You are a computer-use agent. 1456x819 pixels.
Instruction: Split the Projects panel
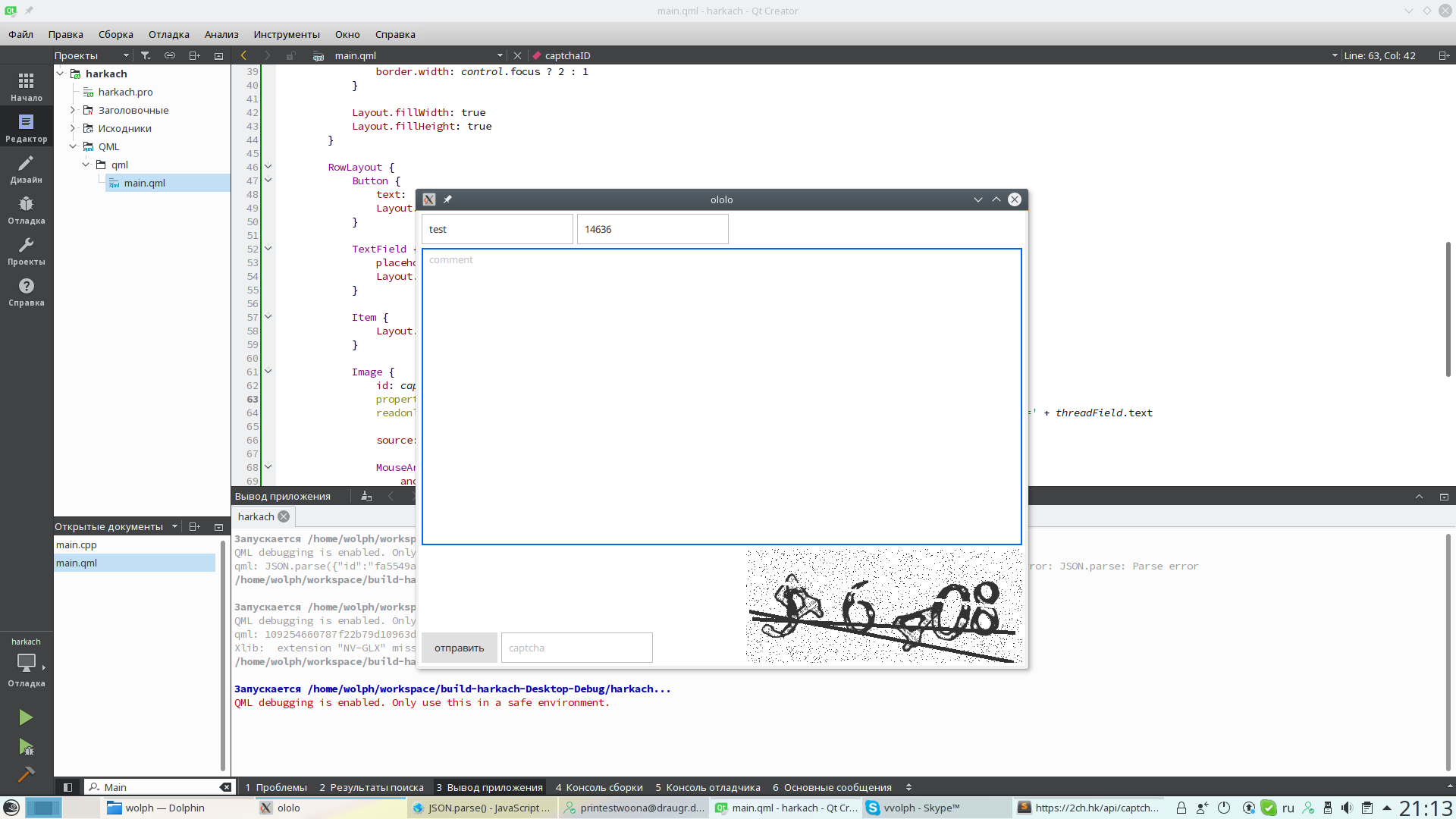(194, 55)
